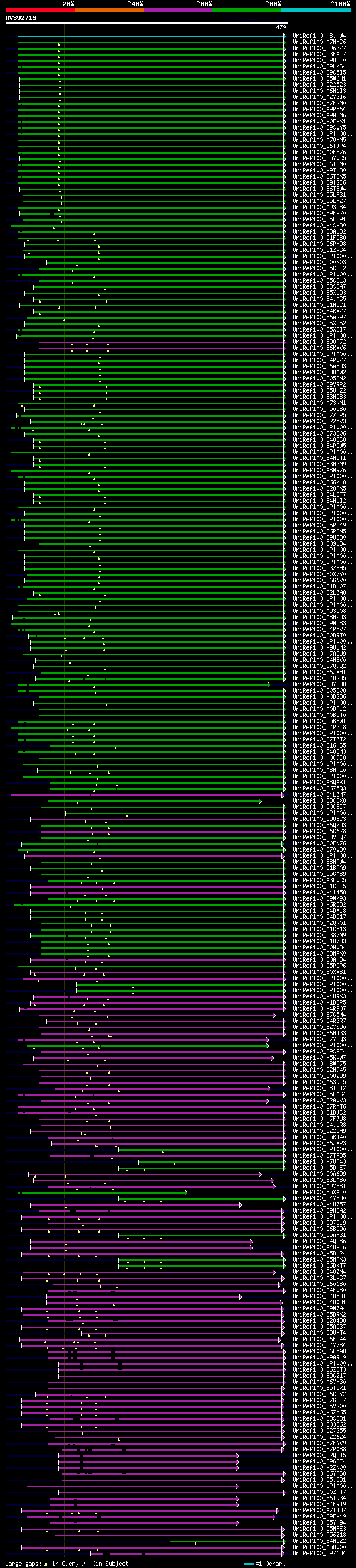The image size is (356, 1568).
Task: Select the UniRef100_C8VCQ7 label
Action: (x=319, y=837)
